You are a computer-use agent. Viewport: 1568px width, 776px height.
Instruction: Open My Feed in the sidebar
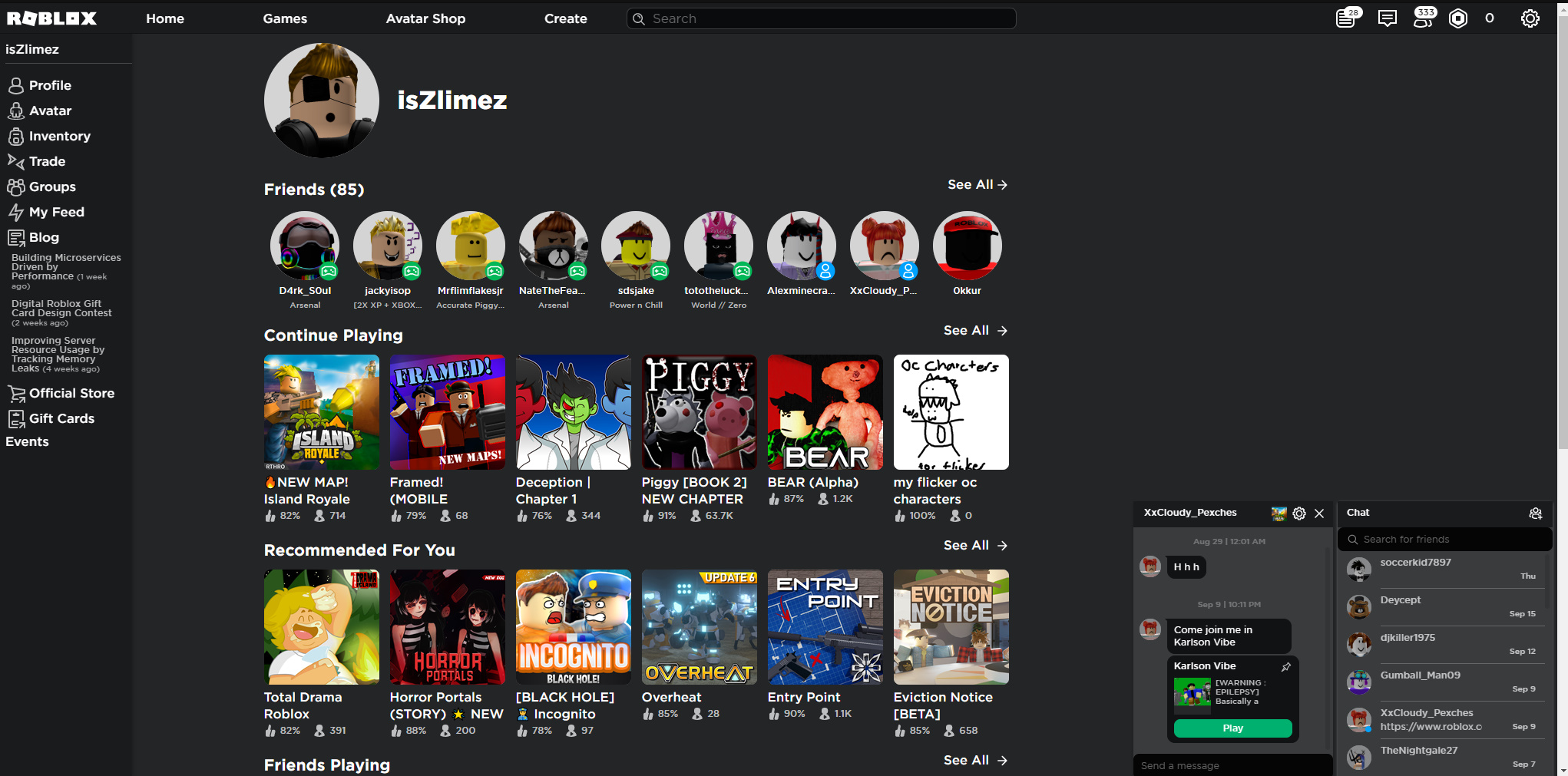coord(46,212)
